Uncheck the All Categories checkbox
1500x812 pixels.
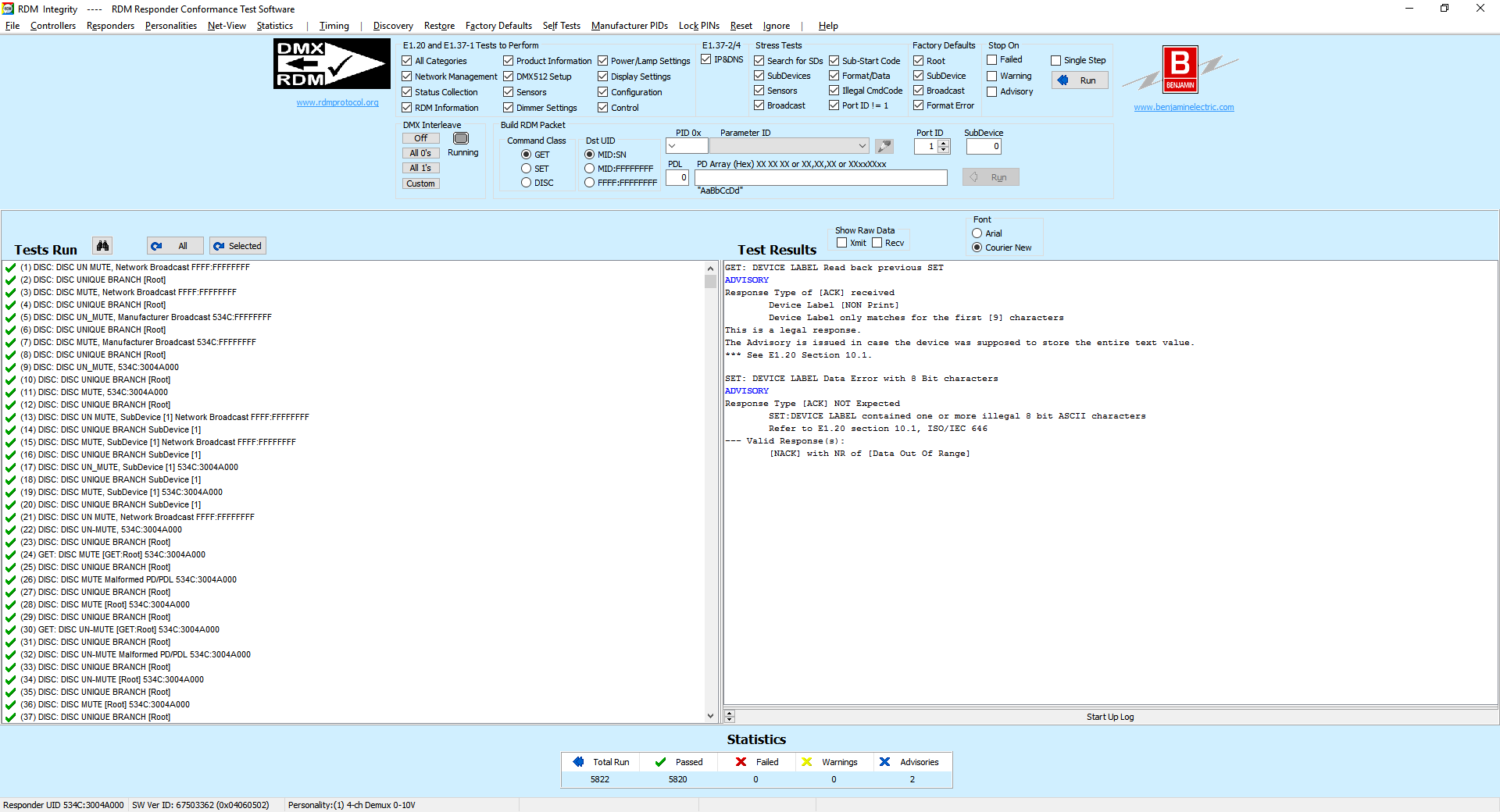point(407,61)
